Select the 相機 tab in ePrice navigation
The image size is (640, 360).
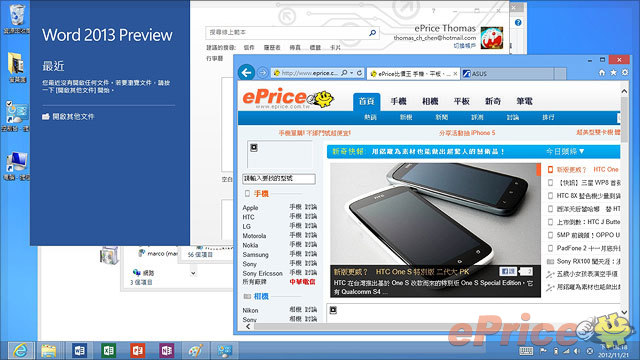(430, 101)
